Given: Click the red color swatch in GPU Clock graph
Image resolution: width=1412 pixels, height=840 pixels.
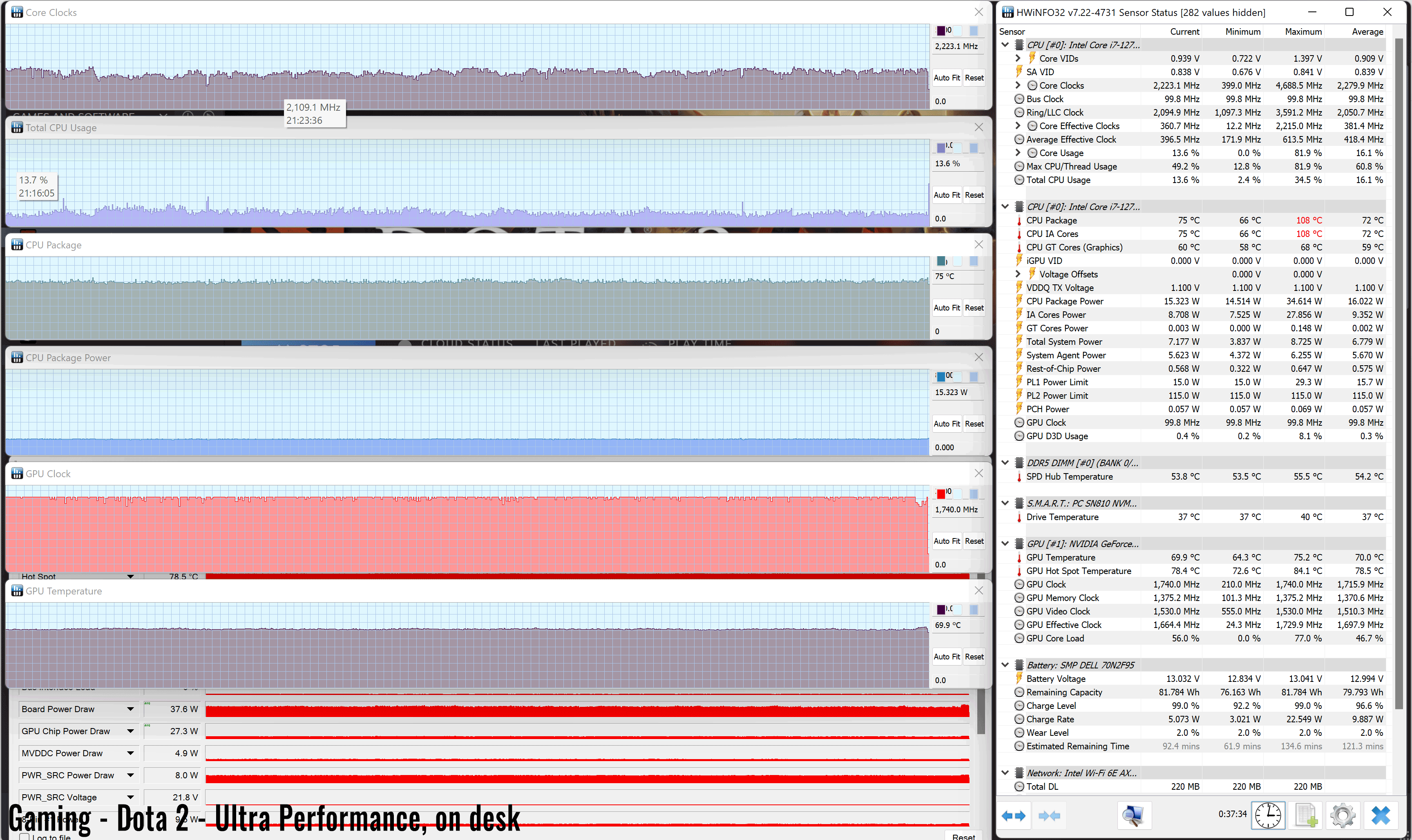Looking at the screenshot, I should click(941, 494).
